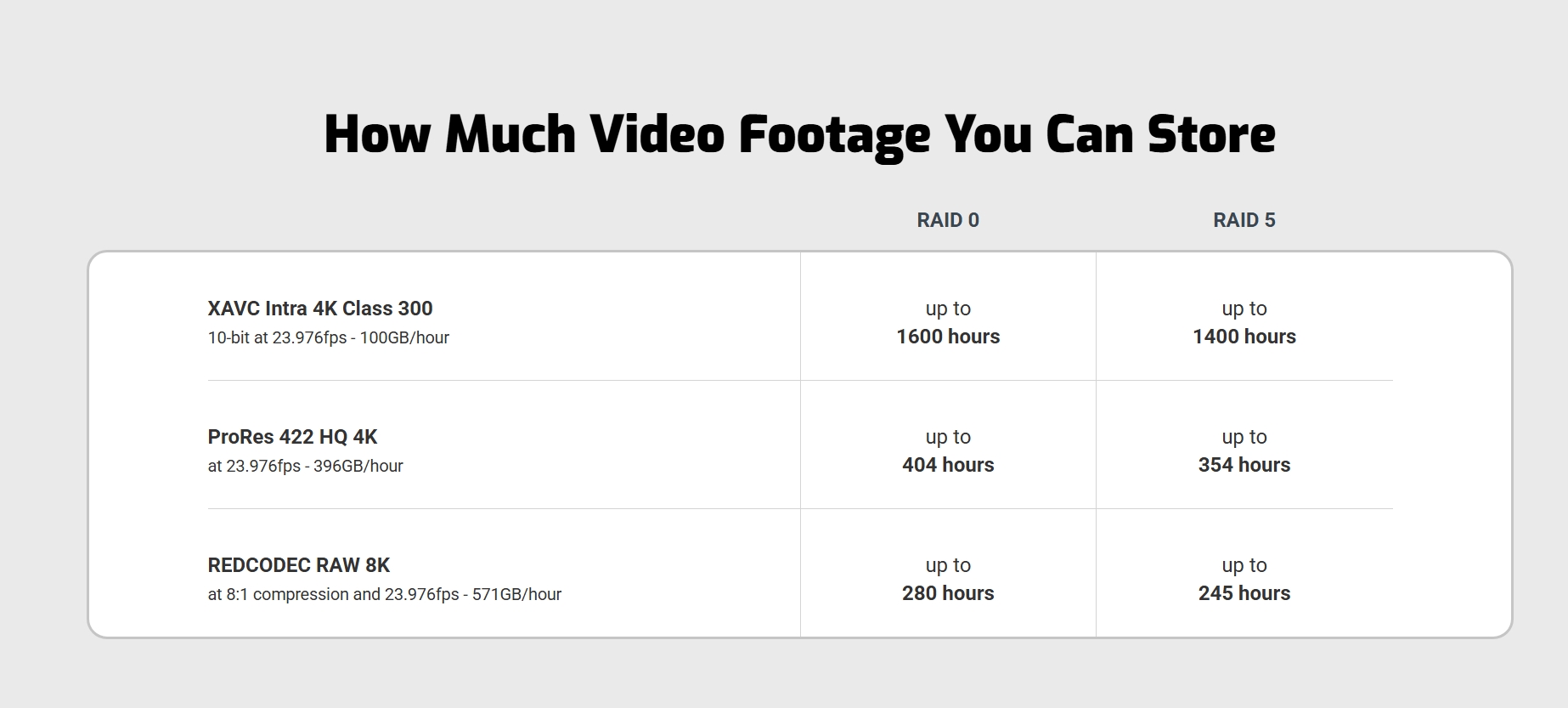
Task: Click the 'How Much Video Footage You Can Store' heading
Action: pos(799,134)
